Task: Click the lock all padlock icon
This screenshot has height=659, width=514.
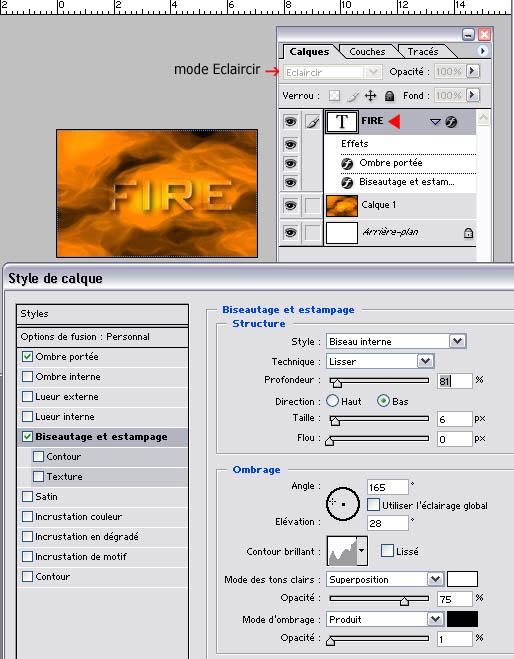Action: coord(389,96)
